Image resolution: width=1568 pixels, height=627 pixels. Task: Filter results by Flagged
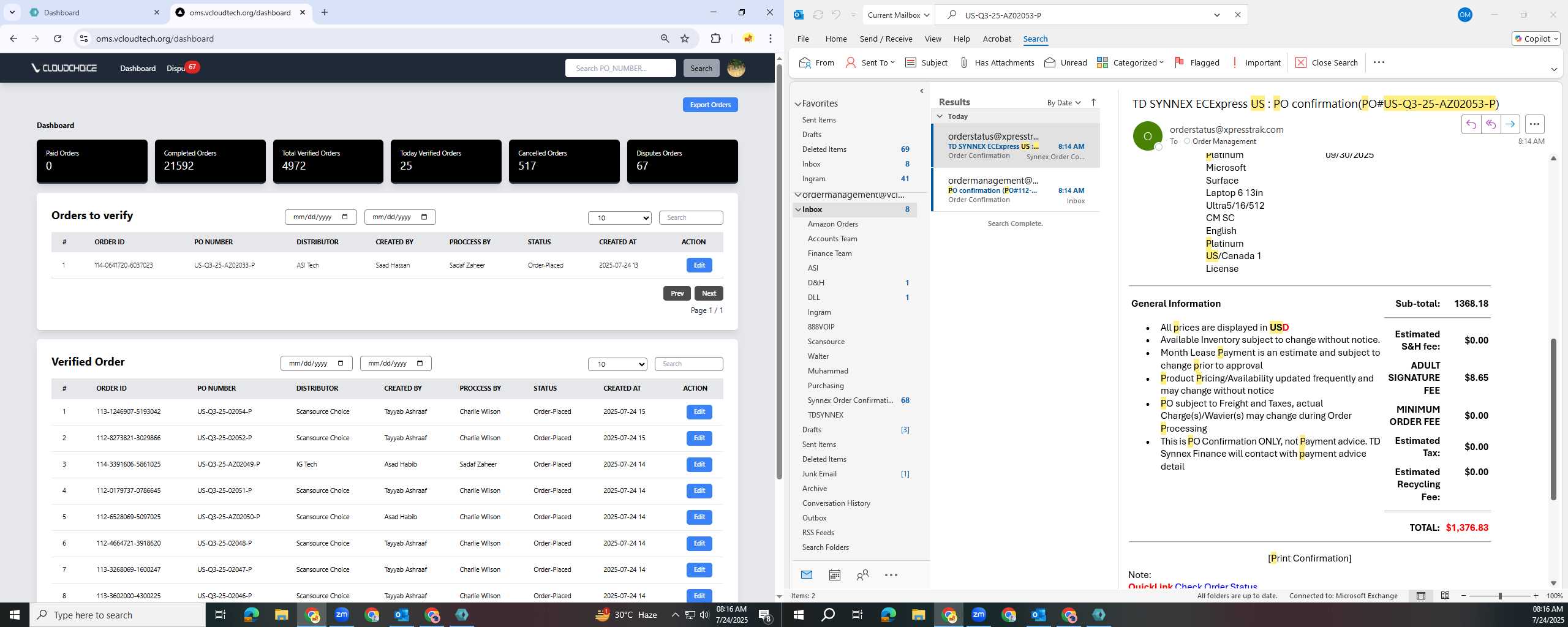(x=1197, y=62)
